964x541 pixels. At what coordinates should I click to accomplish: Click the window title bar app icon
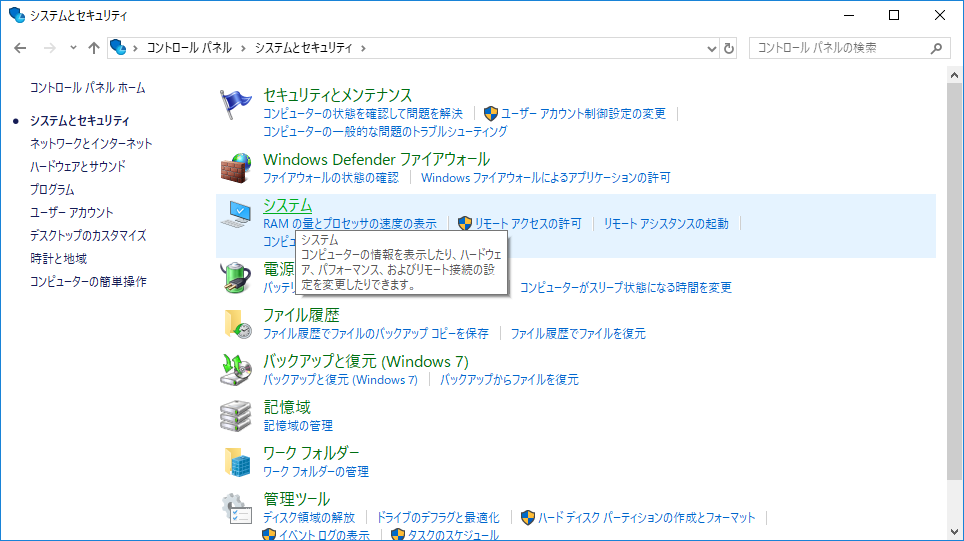pos(17,15)
